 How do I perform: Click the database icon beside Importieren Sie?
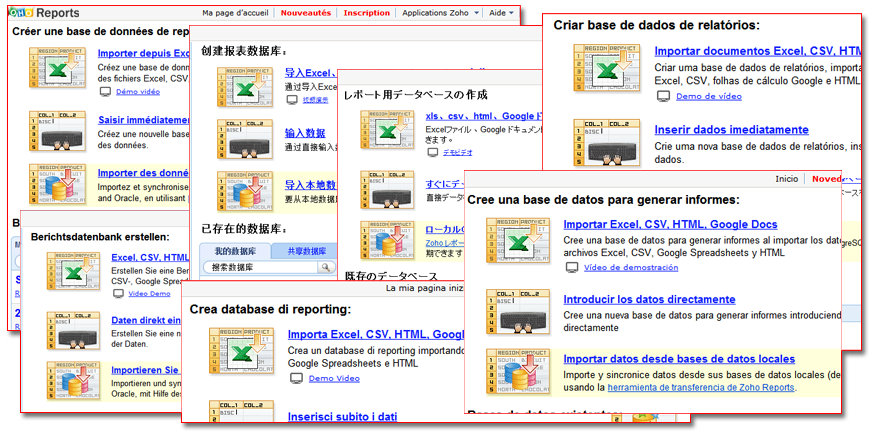pyautogui.click(x=73, y=381)
